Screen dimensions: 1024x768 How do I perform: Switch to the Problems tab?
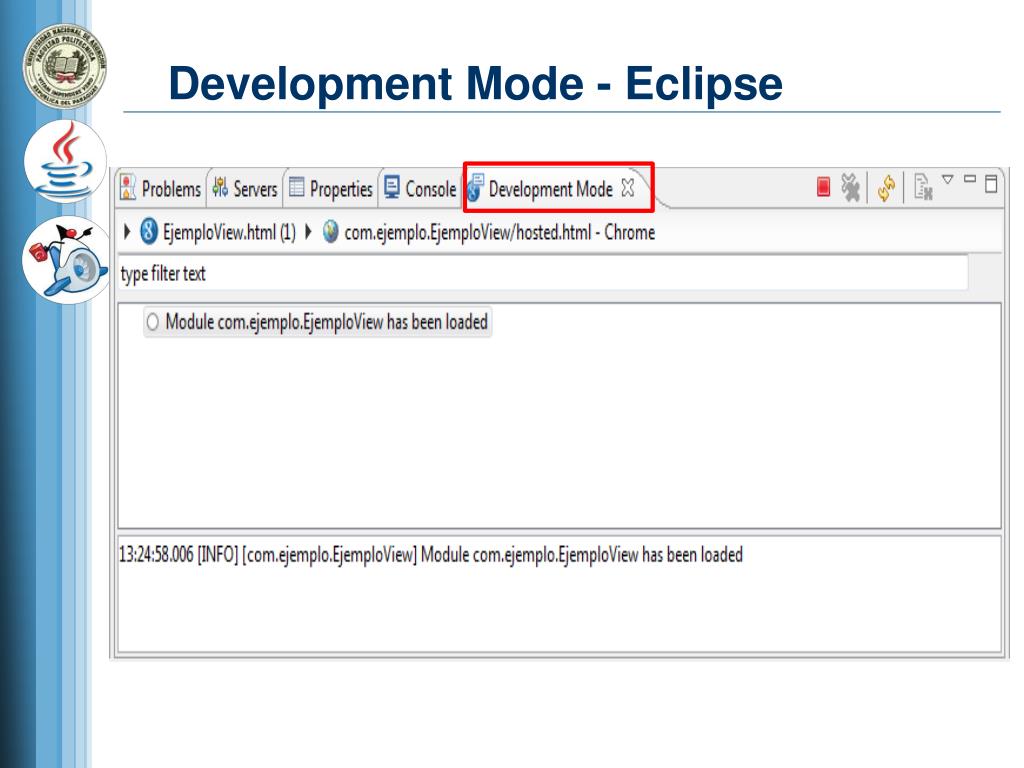tap(161, 189)
